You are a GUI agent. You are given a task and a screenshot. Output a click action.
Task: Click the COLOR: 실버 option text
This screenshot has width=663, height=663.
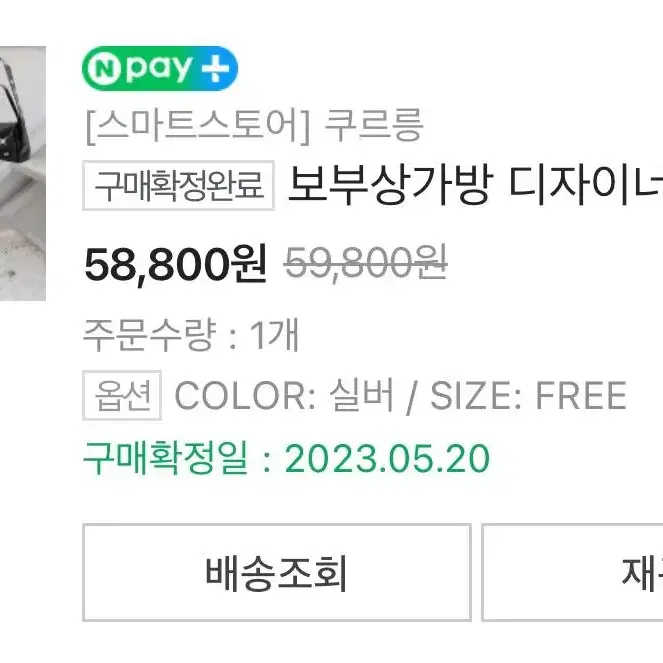click(285, 395)
